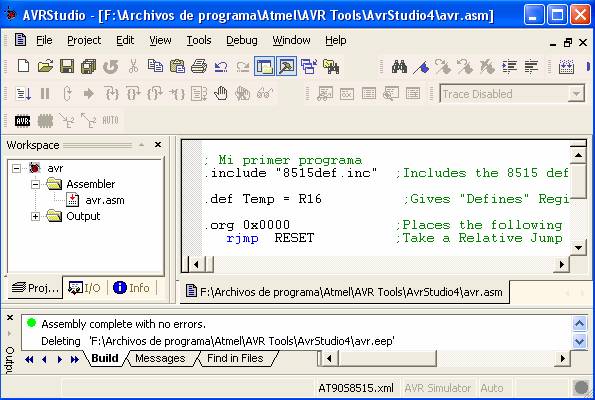Click the Print icon in the toolbar
The height and width of the screenshot is (400, 595).
pos(199,66)
